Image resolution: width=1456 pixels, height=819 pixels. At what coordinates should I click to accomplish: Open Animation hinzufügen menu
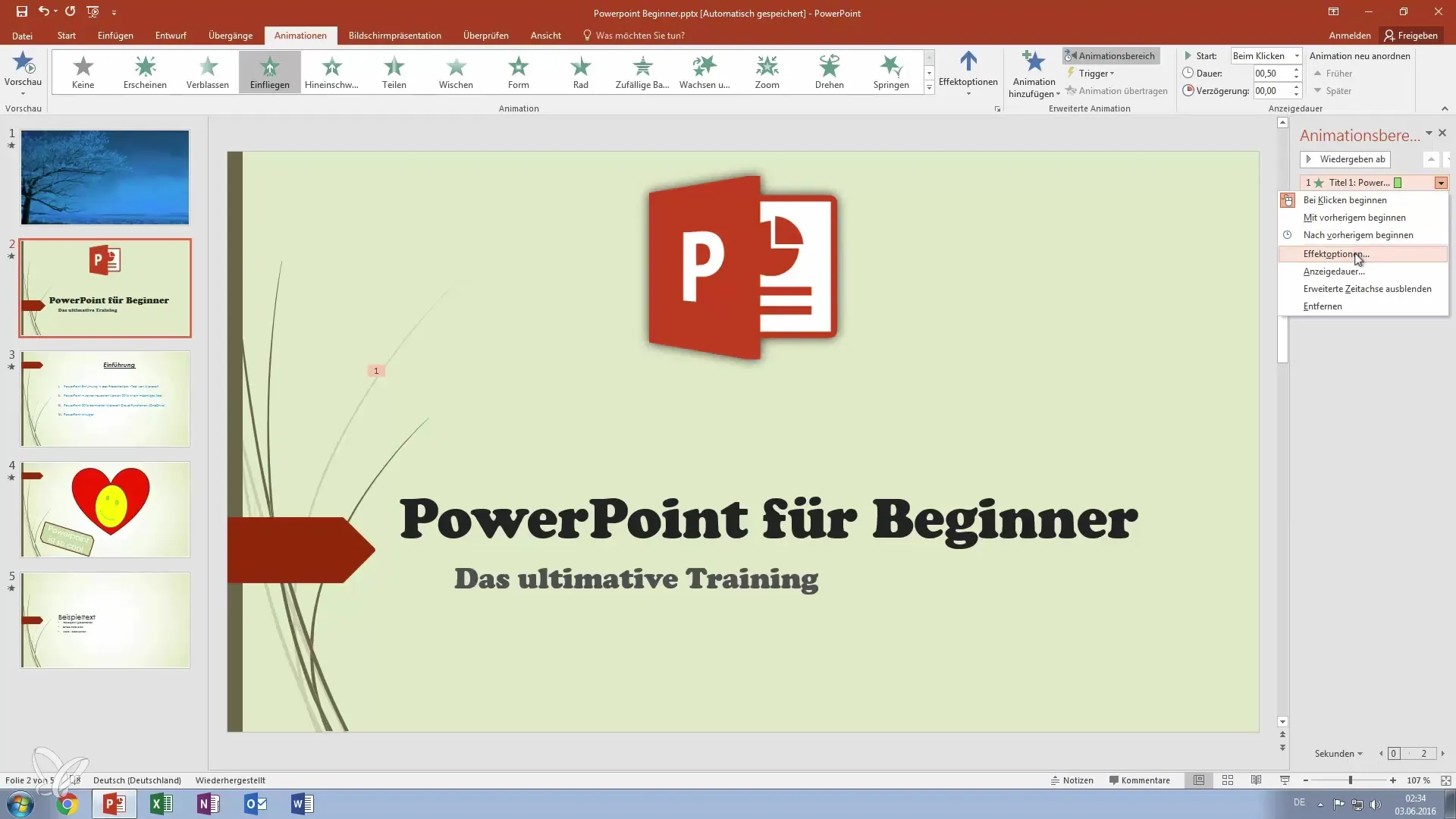tap(1034, 74)
